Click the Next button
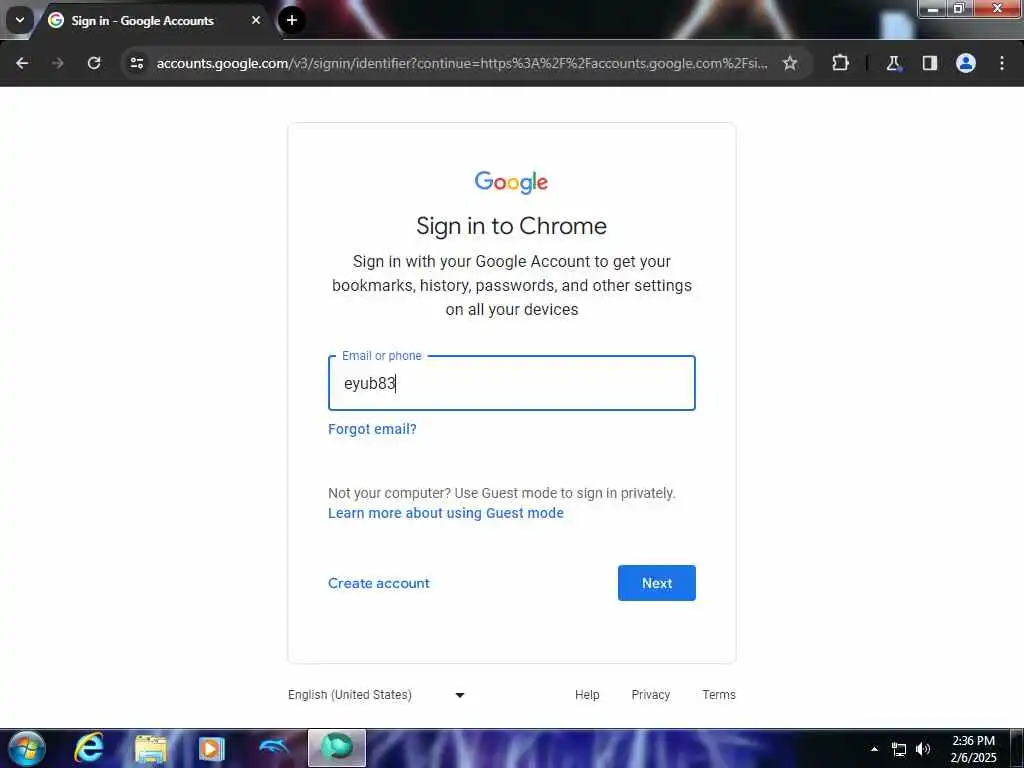 click(x=656, y=583)
